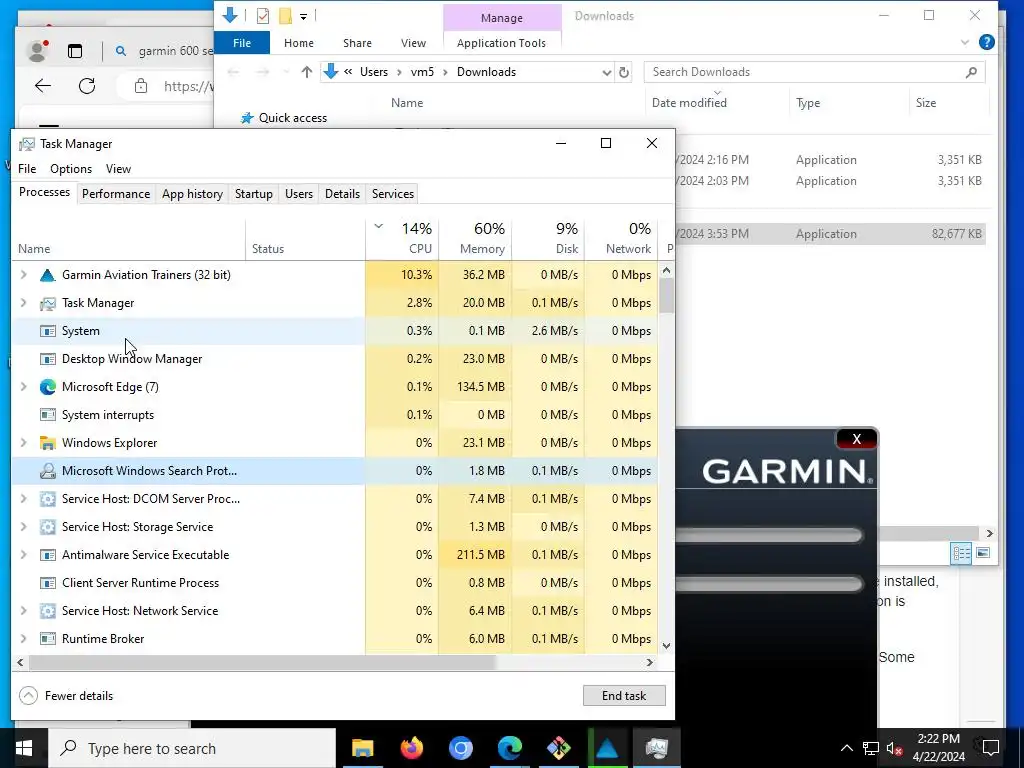
Task: Click the Runtime Broker process icon
Action: 48,639
